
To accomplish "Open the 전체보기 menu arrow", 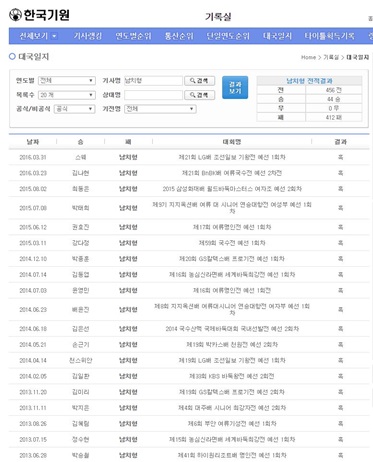I will (54, 36).
